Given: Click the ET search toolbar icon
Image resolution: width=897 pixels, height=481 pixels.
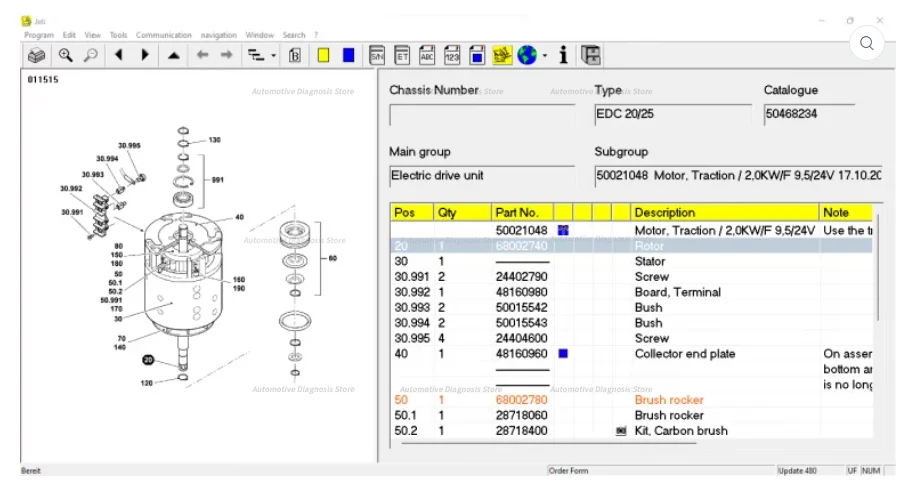Looking at the screenshot, I should (402, 56).
